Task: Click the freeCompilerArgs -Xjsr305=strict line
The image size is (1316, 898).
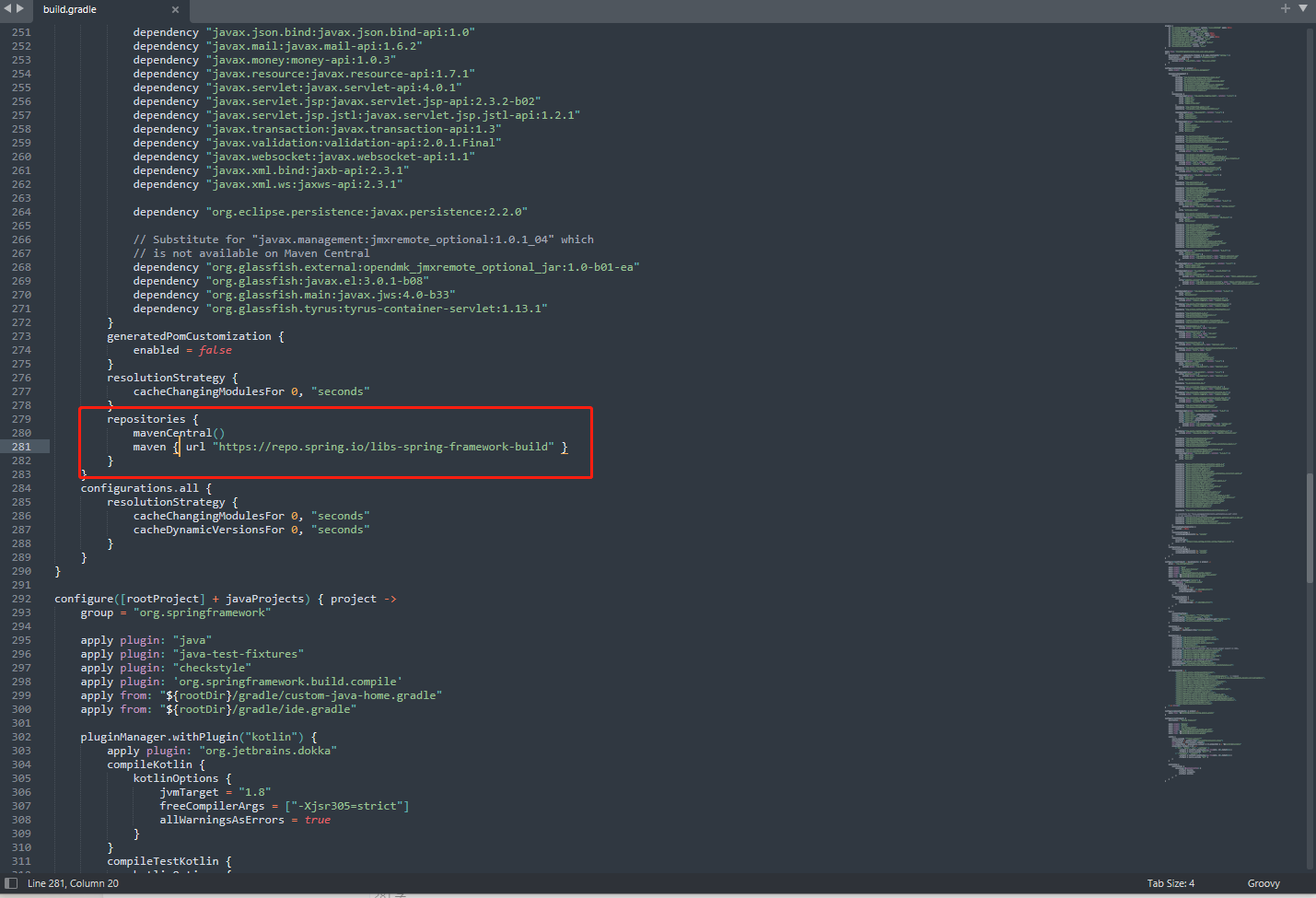Action: pyautogui.click(x=285, y=806)
